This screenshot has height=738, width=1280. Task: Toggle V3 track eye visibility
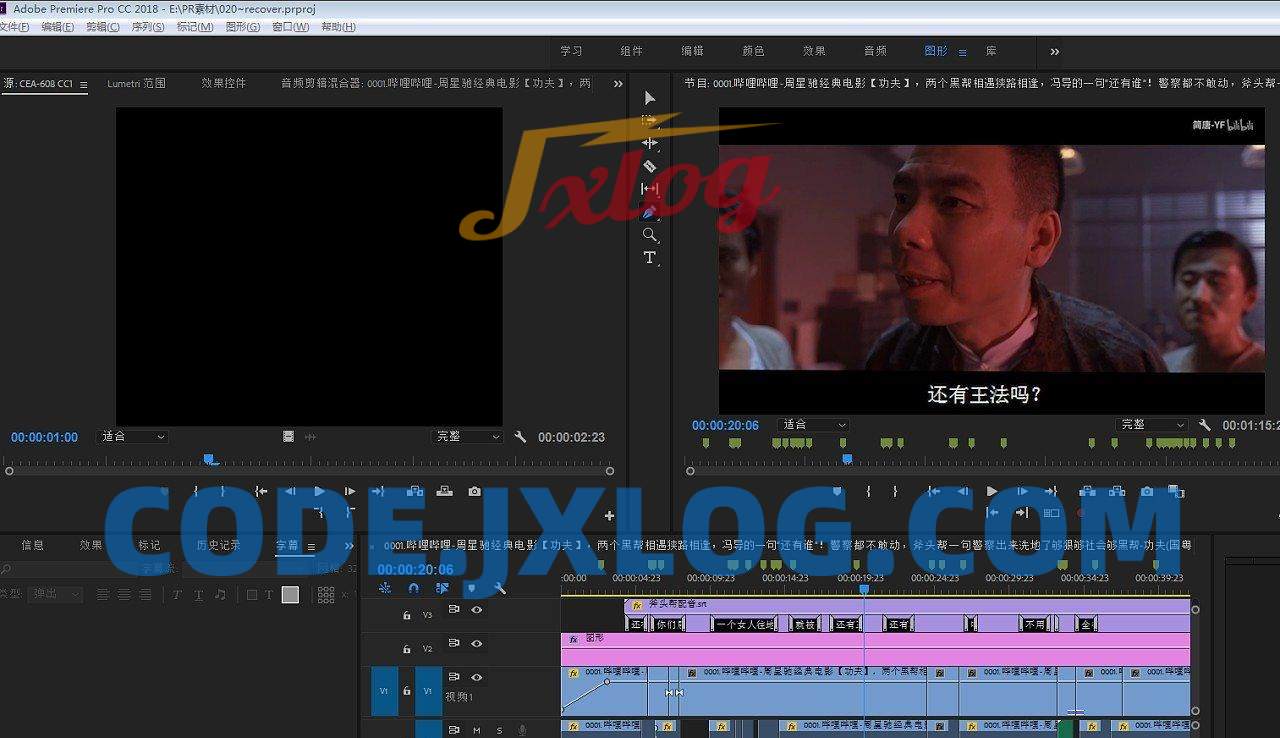click(x=477, y=610)
